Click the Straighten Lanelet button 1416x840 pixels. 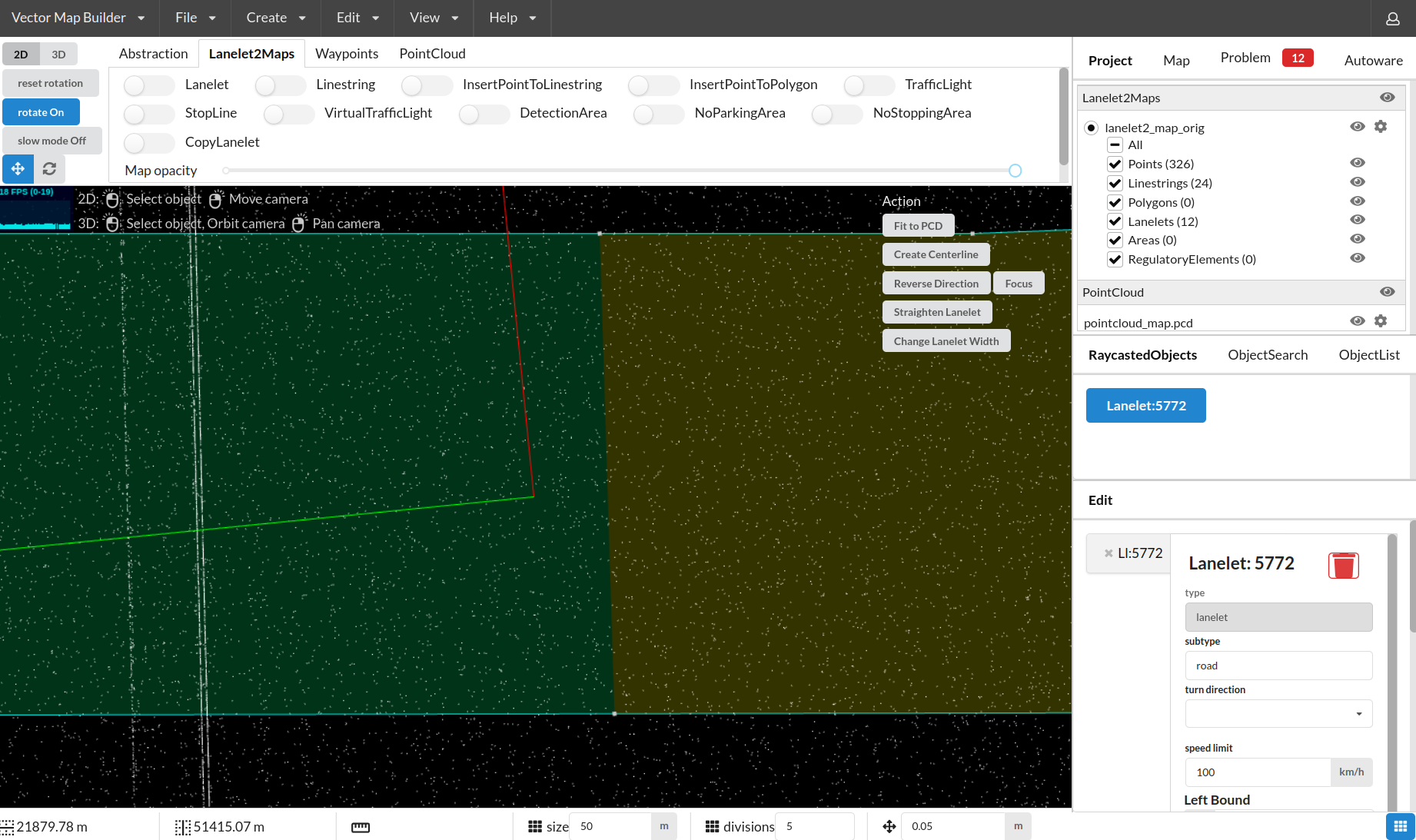[936, 312]
